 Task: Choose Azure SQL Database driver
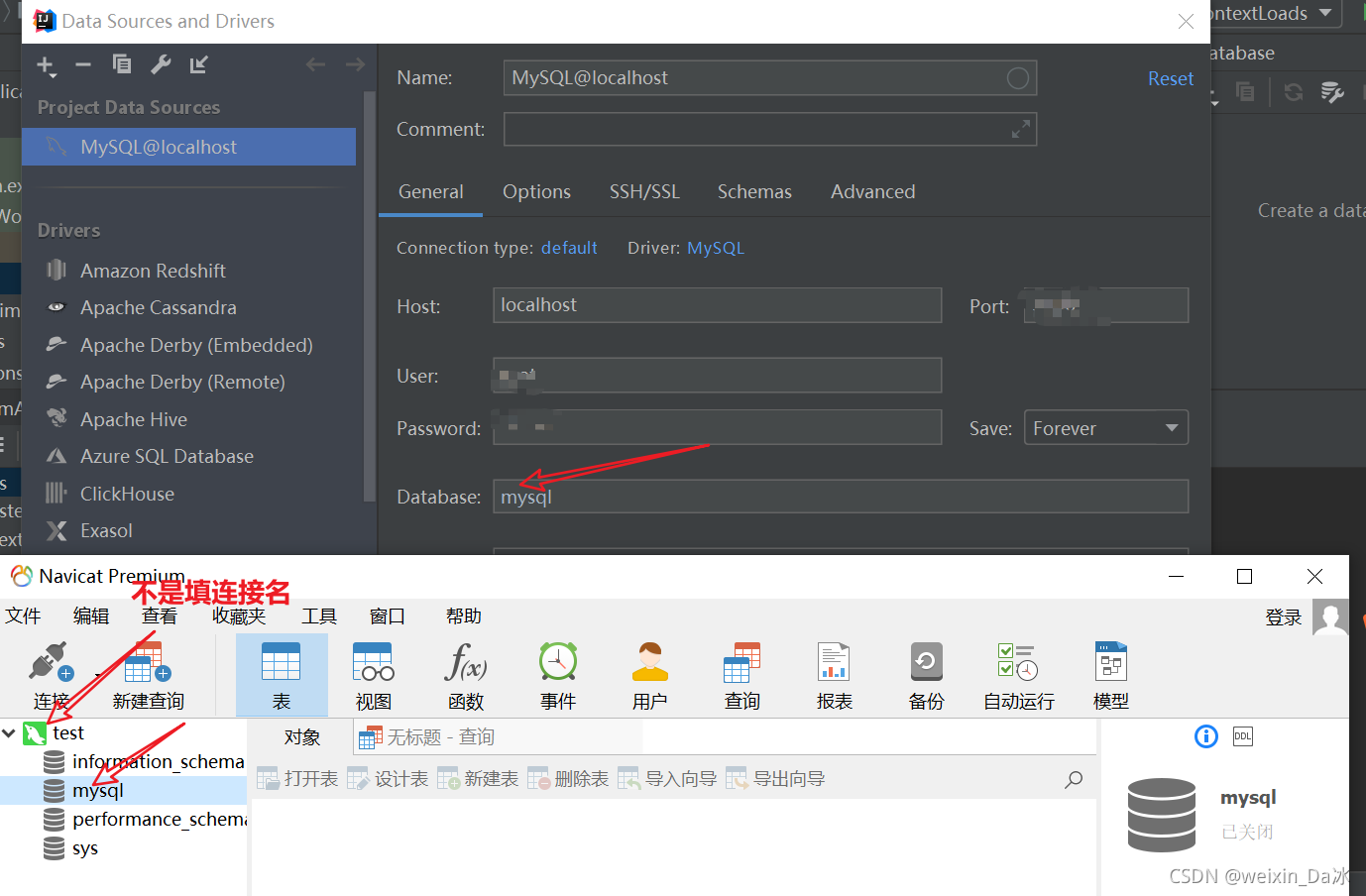pos(167,456)
